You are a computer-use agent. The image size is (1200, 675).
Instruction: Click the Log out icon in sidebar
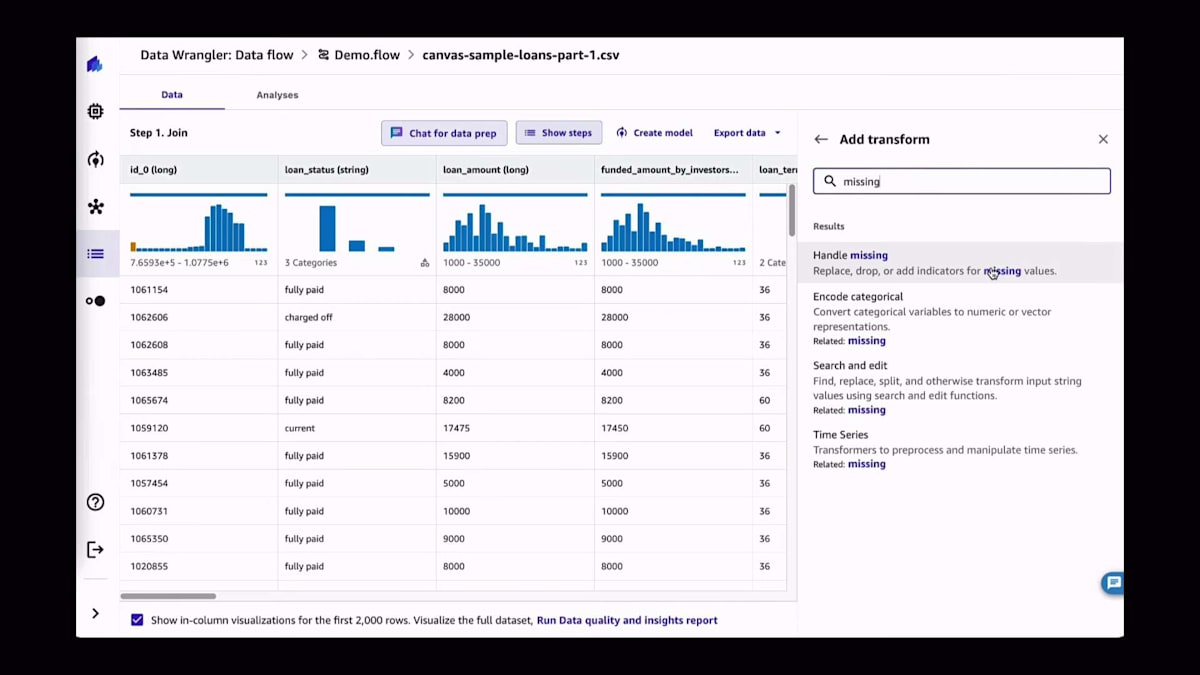[x=95, y=549]
